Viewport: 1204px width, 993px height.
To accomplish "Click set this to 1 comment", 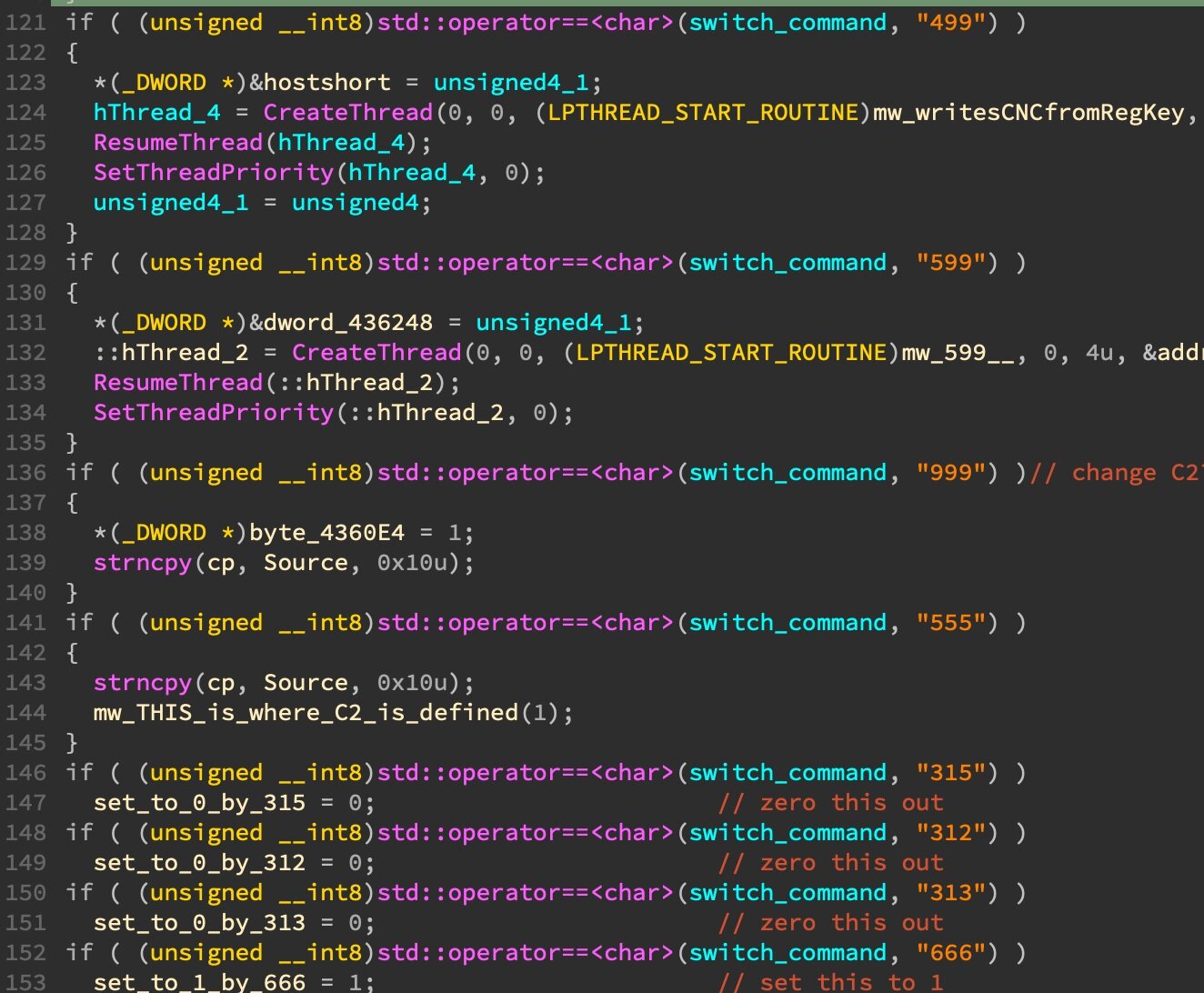I will 830,982.
